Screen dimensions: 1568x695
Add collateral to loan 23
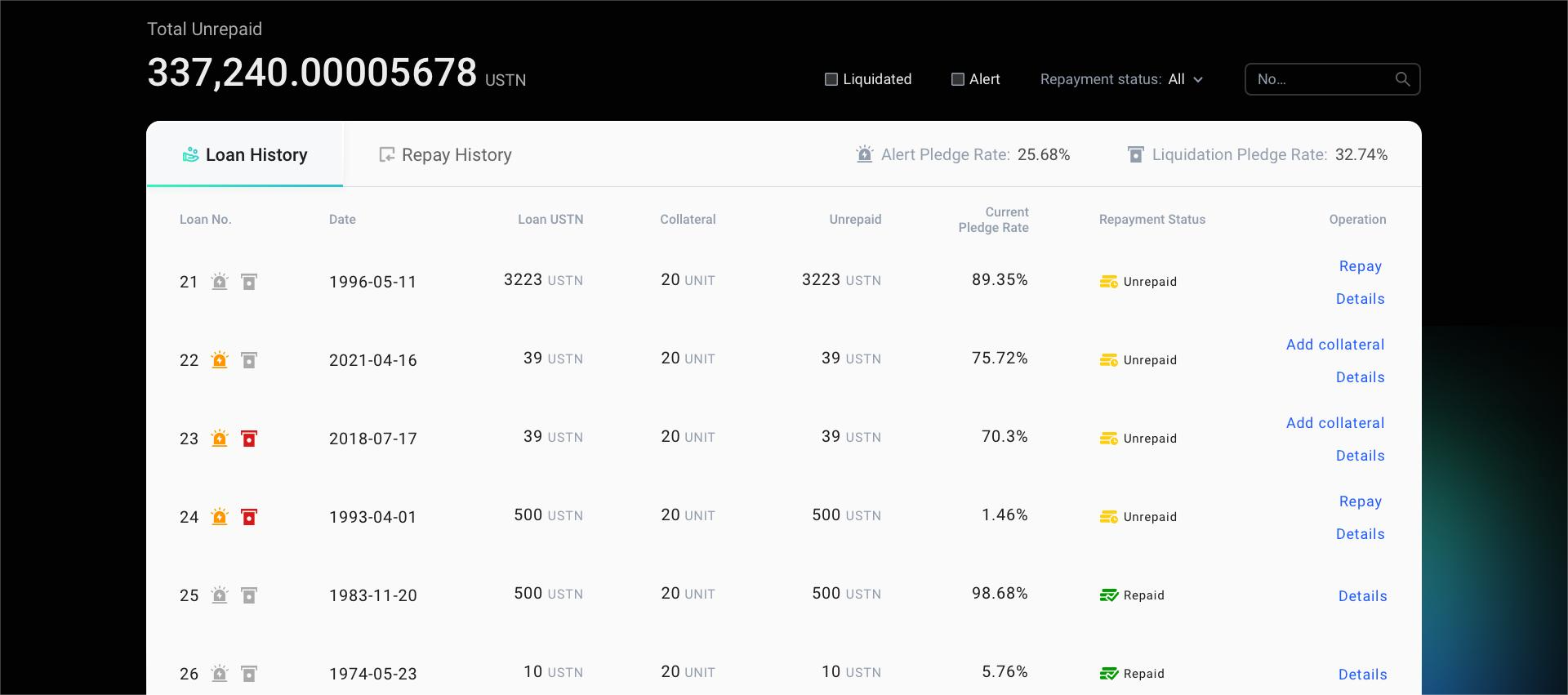[1335, 423]
